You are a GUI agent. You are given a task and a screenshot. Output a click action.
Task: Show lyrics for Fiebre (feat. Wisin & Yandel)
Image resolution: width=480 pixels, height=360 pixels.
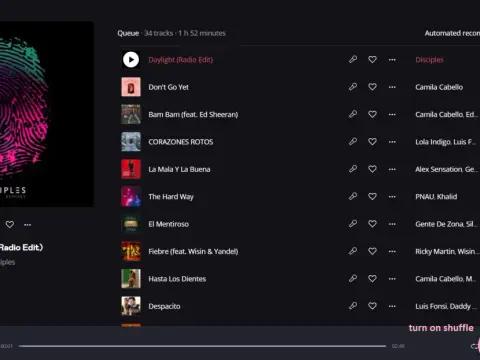coord(353,251)
